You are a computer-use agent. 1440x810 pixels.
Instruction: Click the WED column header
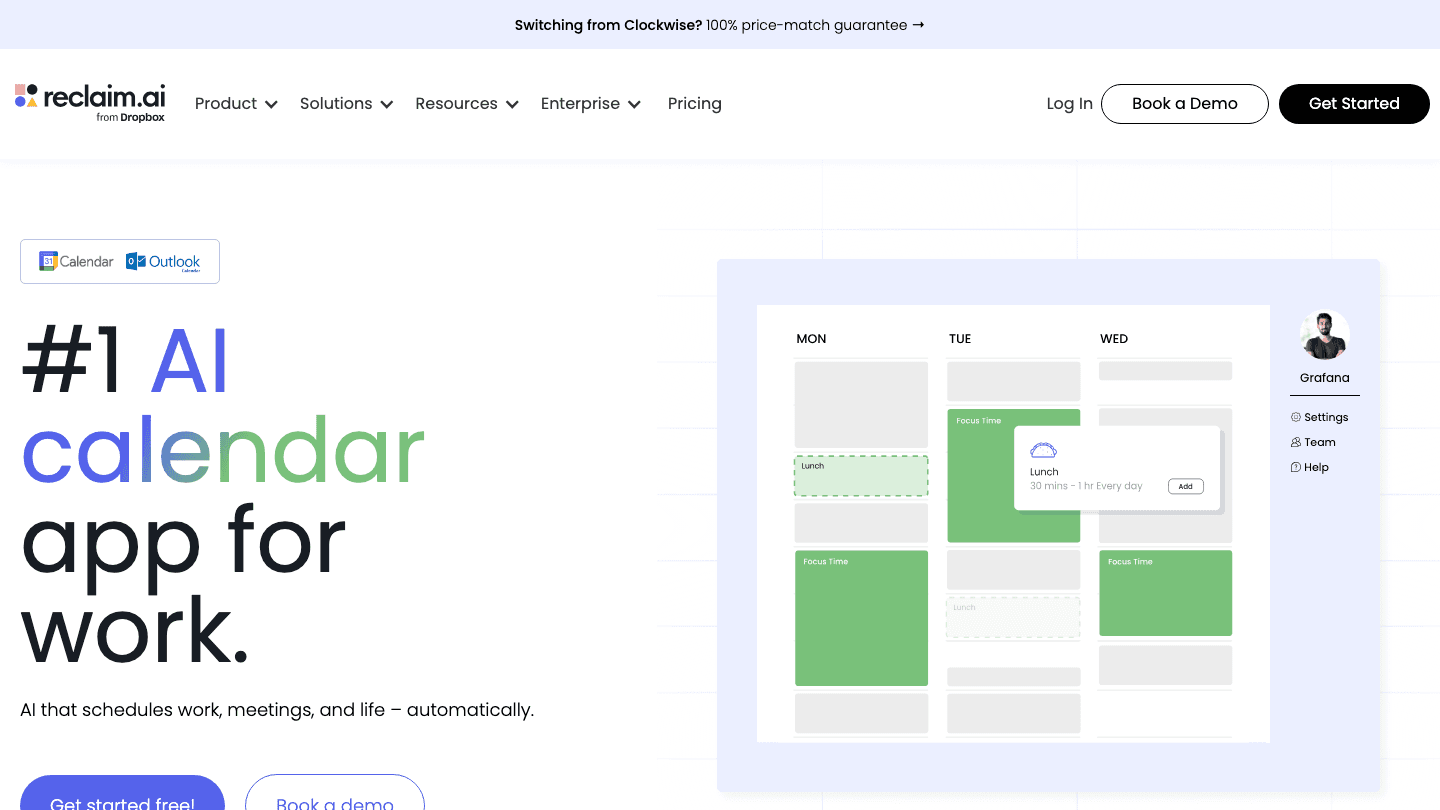click(1114, 339)
